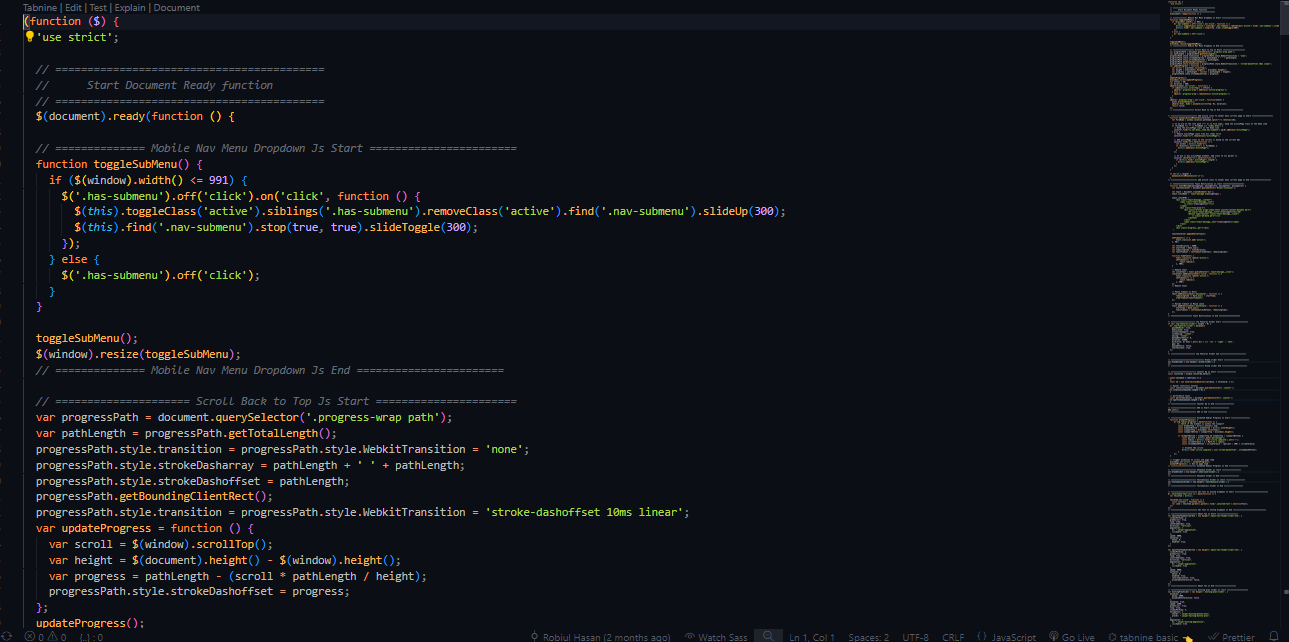Click Explain in the Tabnine codelens
Screen dimensions: 1289x642
tap(129, 7)
